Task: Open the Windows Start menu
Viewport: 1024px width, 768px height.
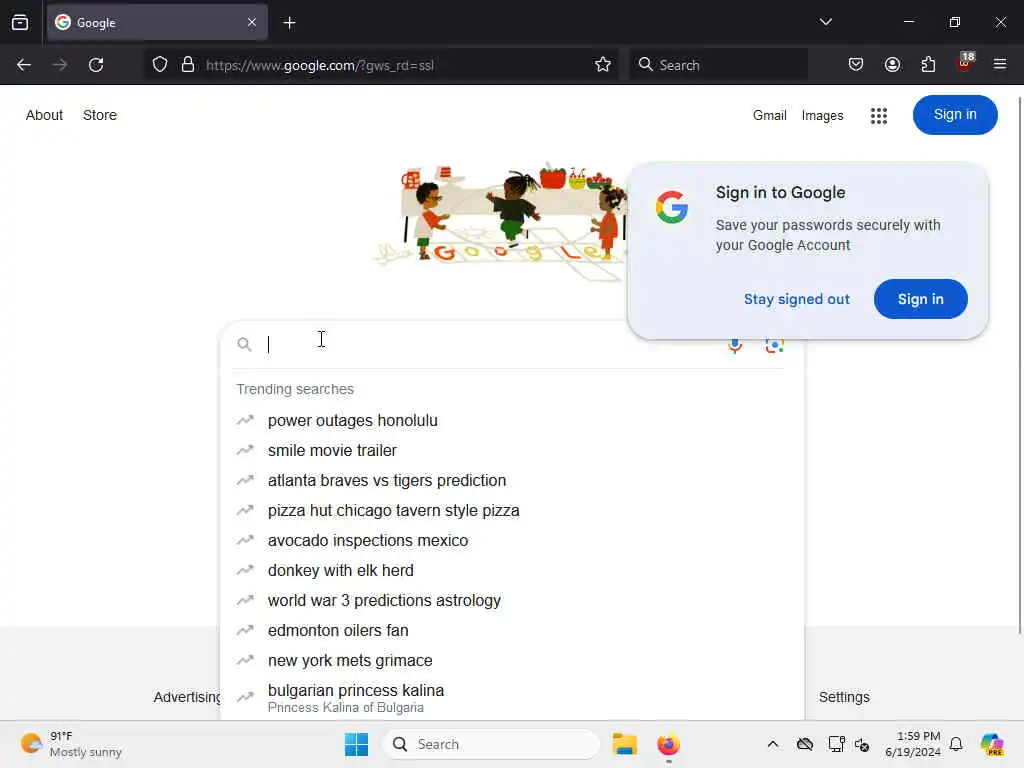Action: pyautogui.click(x=357, y=744)
